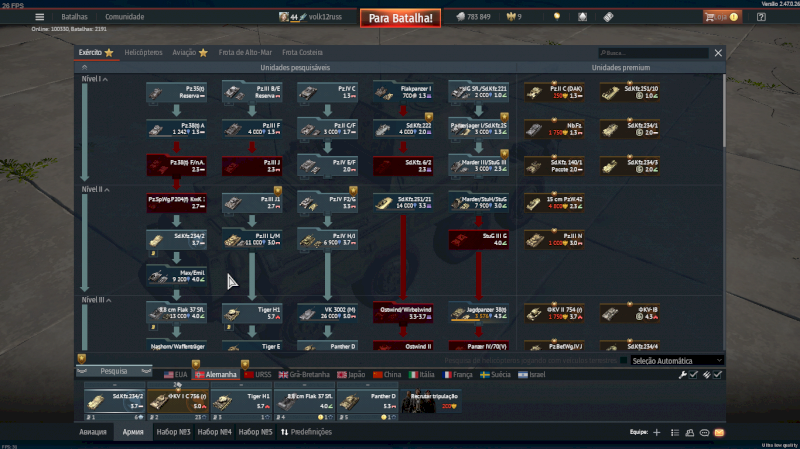Image resolution: width=800 pixels, height=449 pixels.
Task: Open the Seleção Automática dropdown
Action: (x=677, y=360)
